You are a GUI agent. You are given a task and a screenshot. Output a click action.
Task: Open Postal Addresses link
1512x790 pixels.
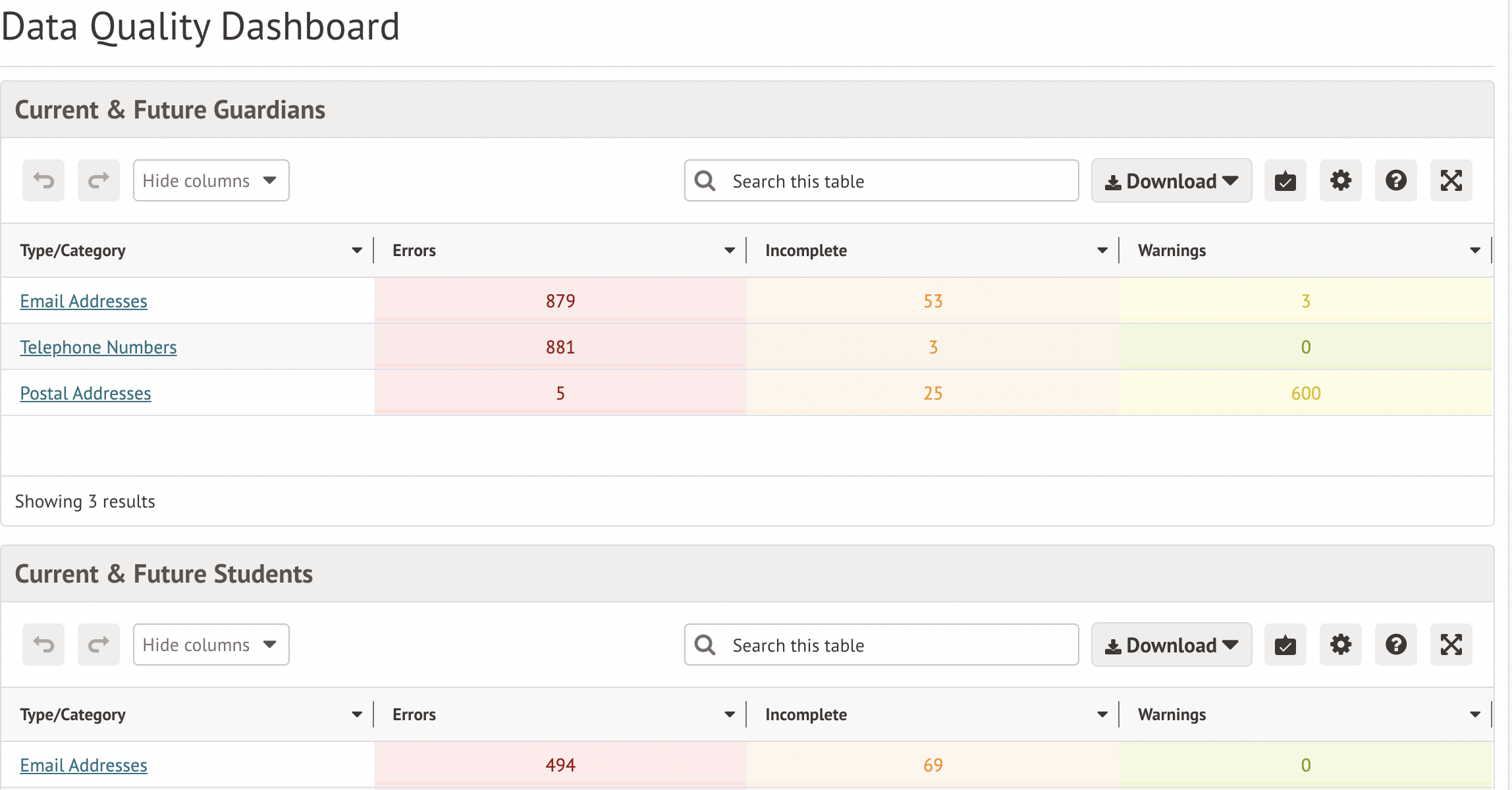tap(86, 393)
